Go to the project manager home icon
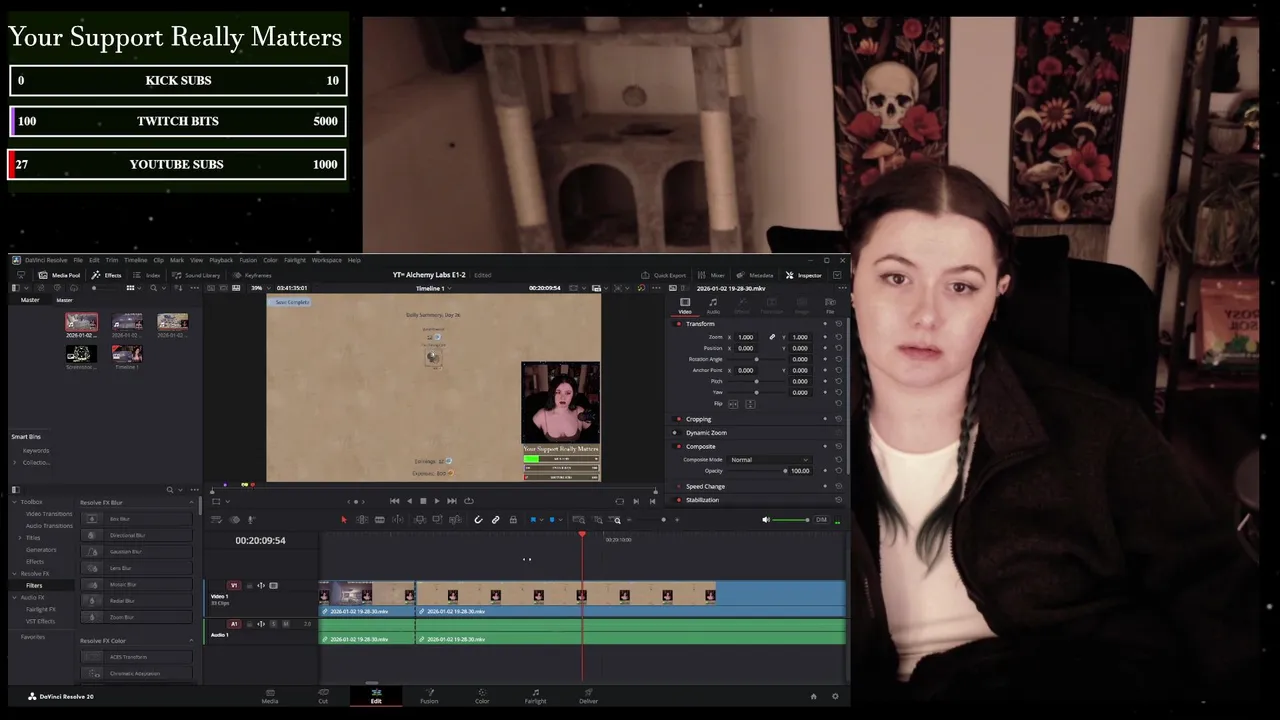Image resolution: width=1280 pixels, height=720 pixels. click(x=813, y=696)
